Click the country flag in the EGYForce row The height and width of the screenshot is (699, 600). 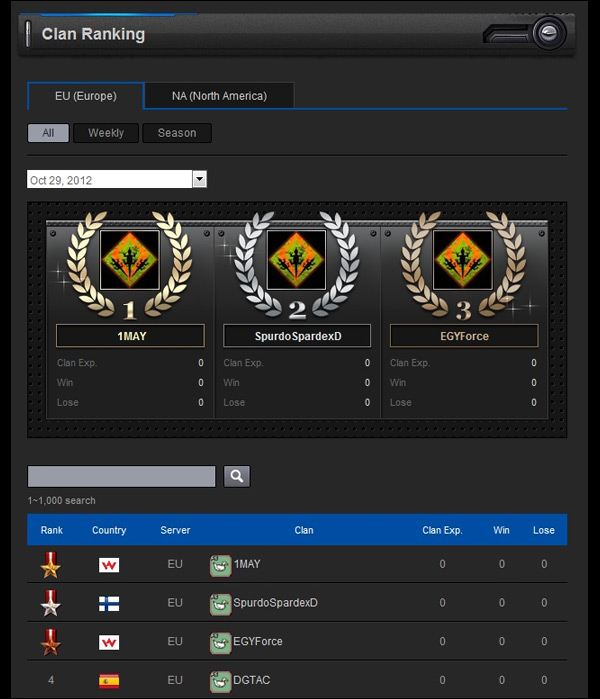pyautogui.click(x=109, y=642)
